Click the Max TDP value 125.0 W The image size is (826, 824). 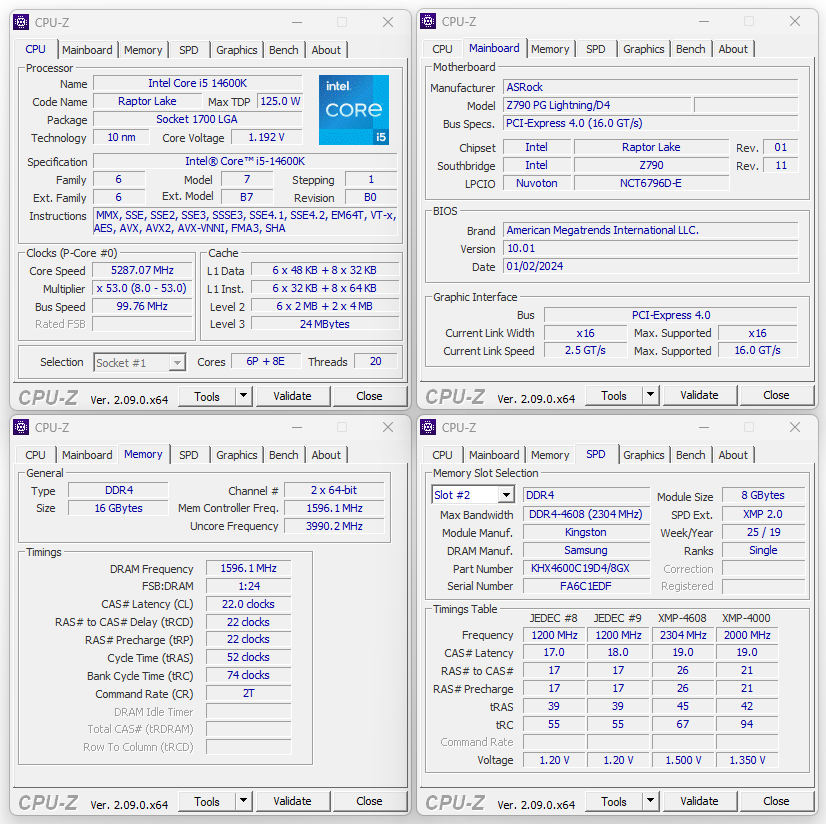[280, 101]
